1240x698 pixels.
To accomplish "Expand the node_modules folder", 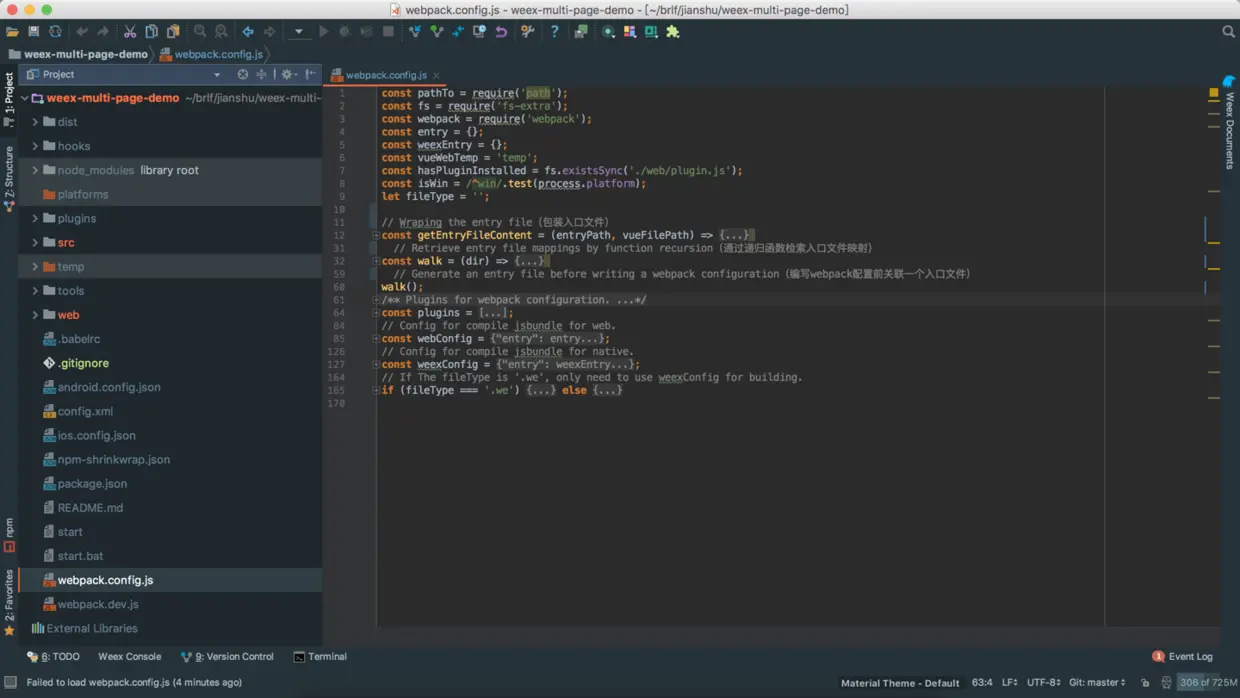I will point(35,171).
